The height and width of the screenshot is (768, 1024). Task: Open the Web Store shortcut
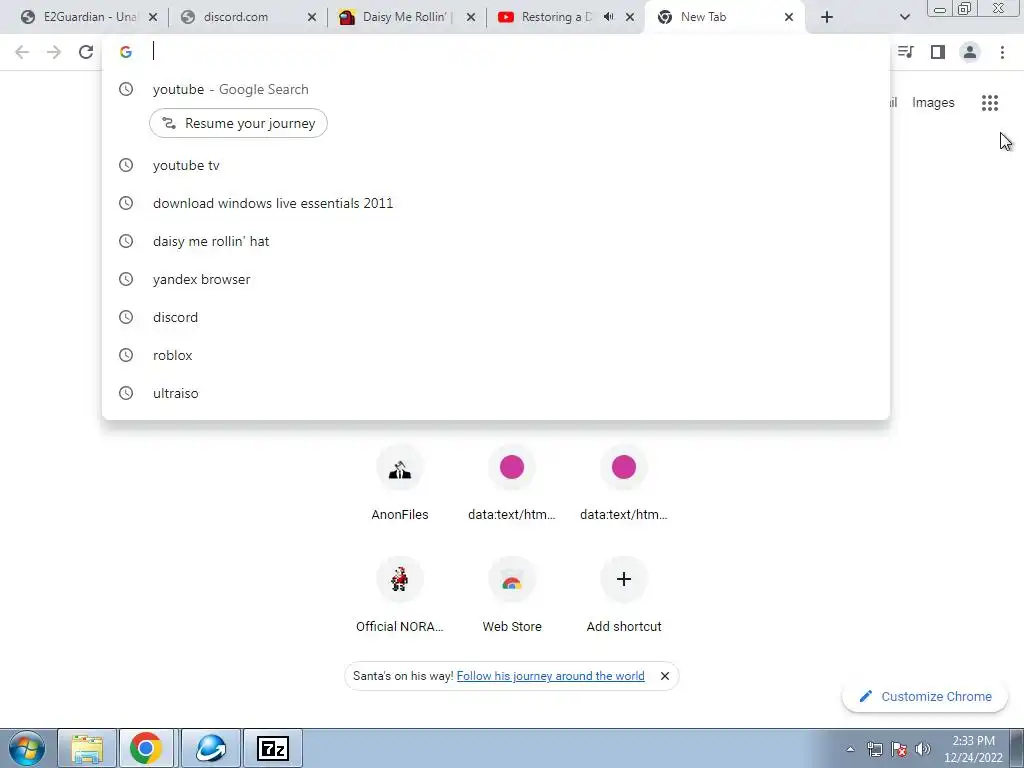pyautogui.click(x=512, y=595)
